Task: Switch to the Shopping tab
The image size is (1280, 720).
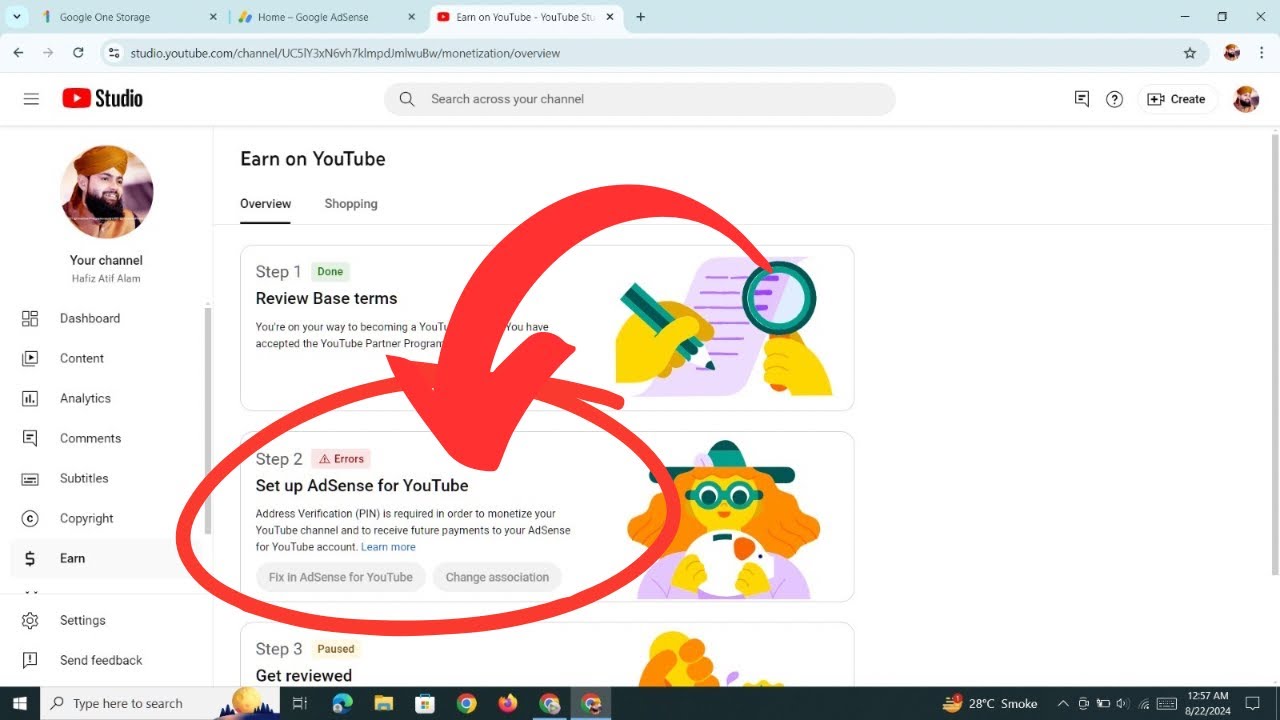Action: tap(351, 204)
